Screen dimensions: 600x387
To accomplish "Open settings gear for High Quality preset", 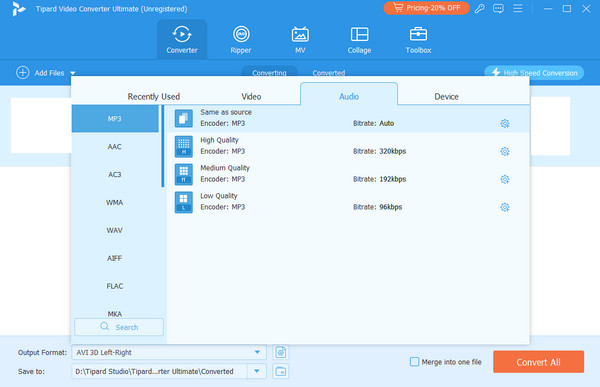I will click(x=505, y=151).
